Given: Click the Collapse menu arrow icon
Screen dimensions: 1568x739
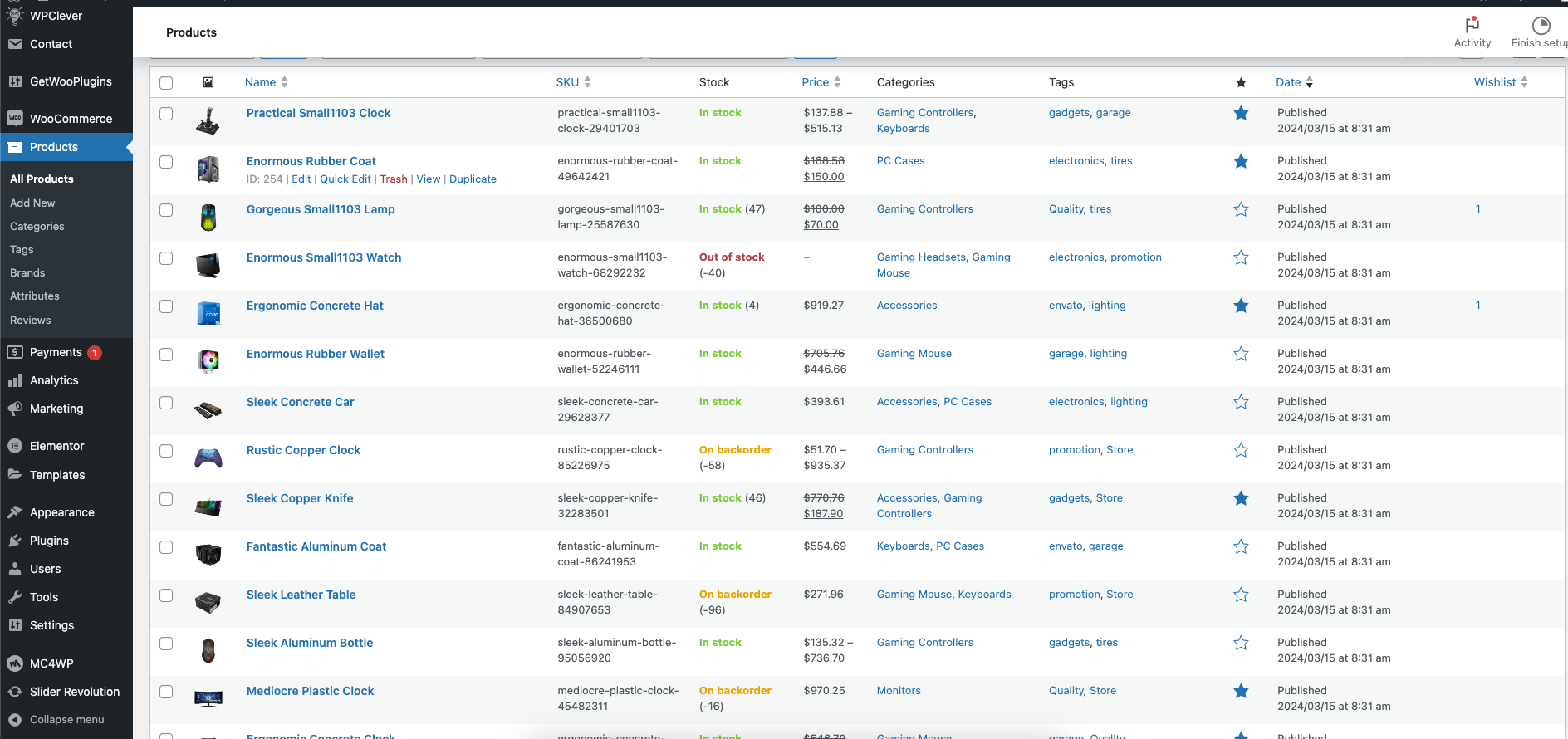Looking at the screenshot, I should tap(15, 720).
